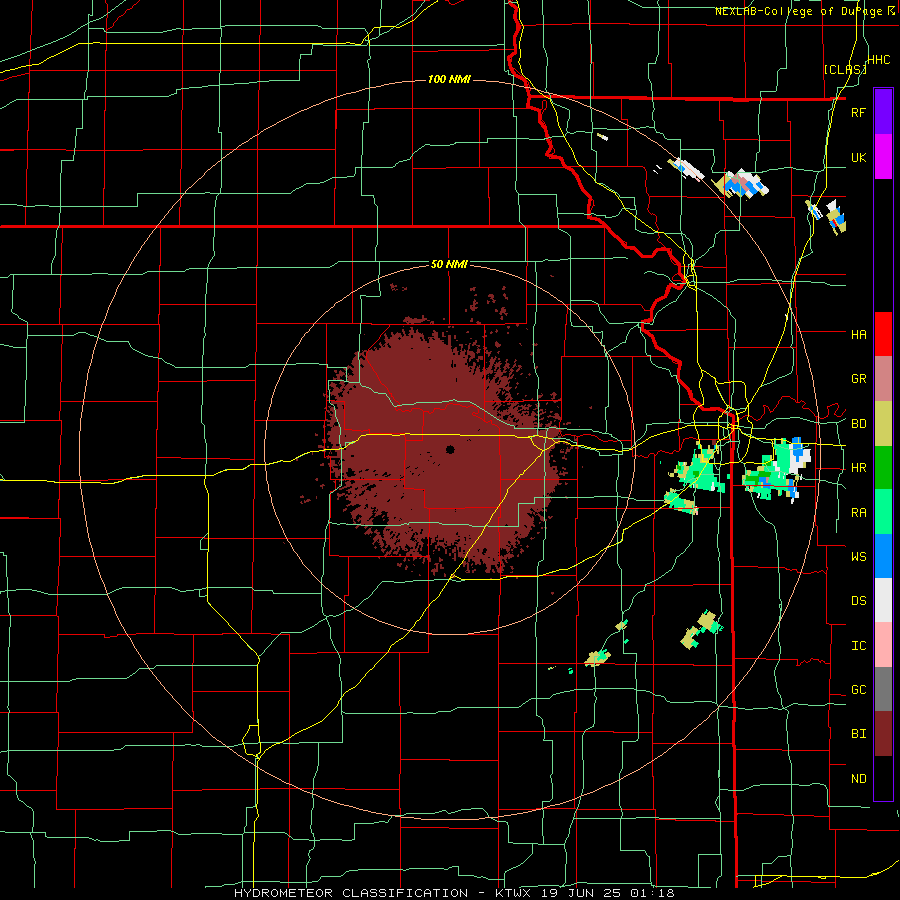Click the dark green HR legend swatch
Viewport: 900px width, 900px height.
[x=883, y=468]
